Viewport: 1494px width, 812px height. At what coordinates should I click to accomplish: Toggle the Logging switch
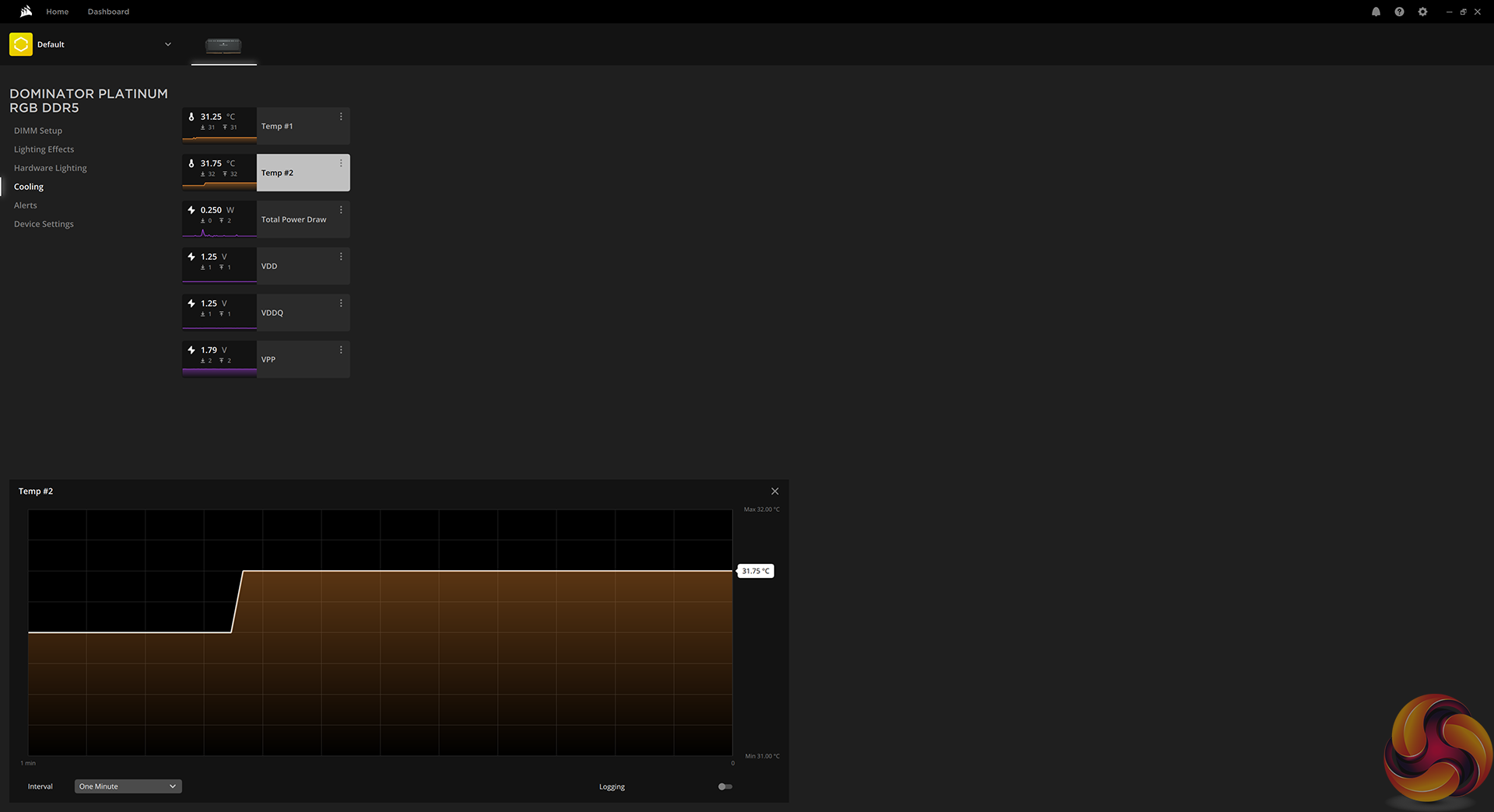tap(725, 786)
